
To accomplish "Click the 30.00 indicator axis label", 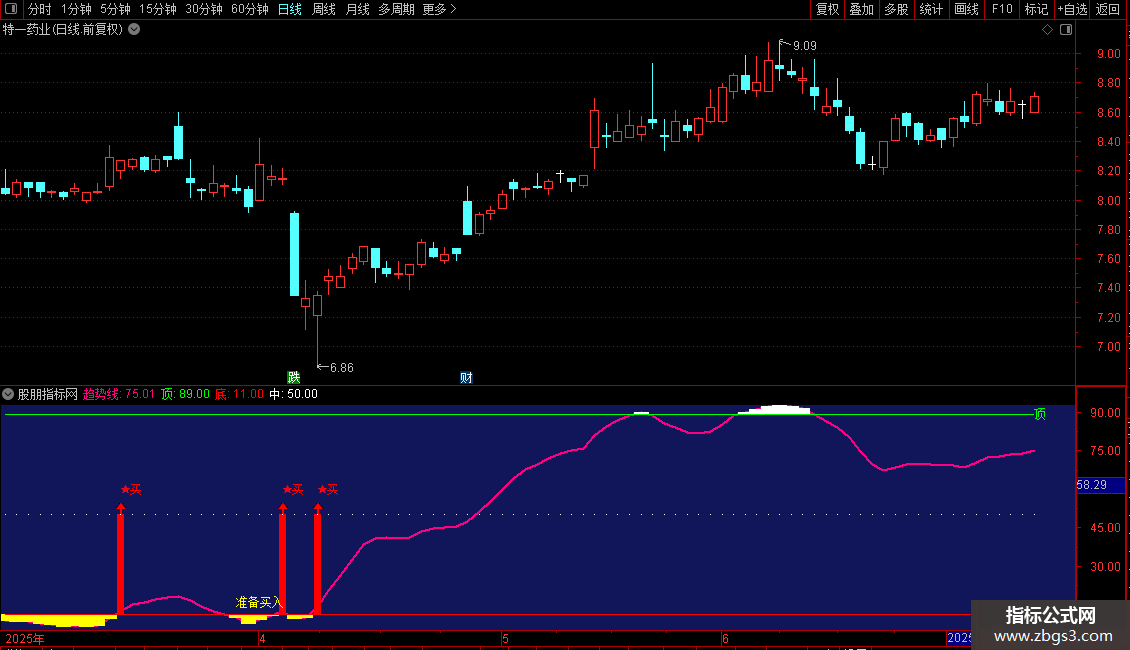I will pos(1105,566).
